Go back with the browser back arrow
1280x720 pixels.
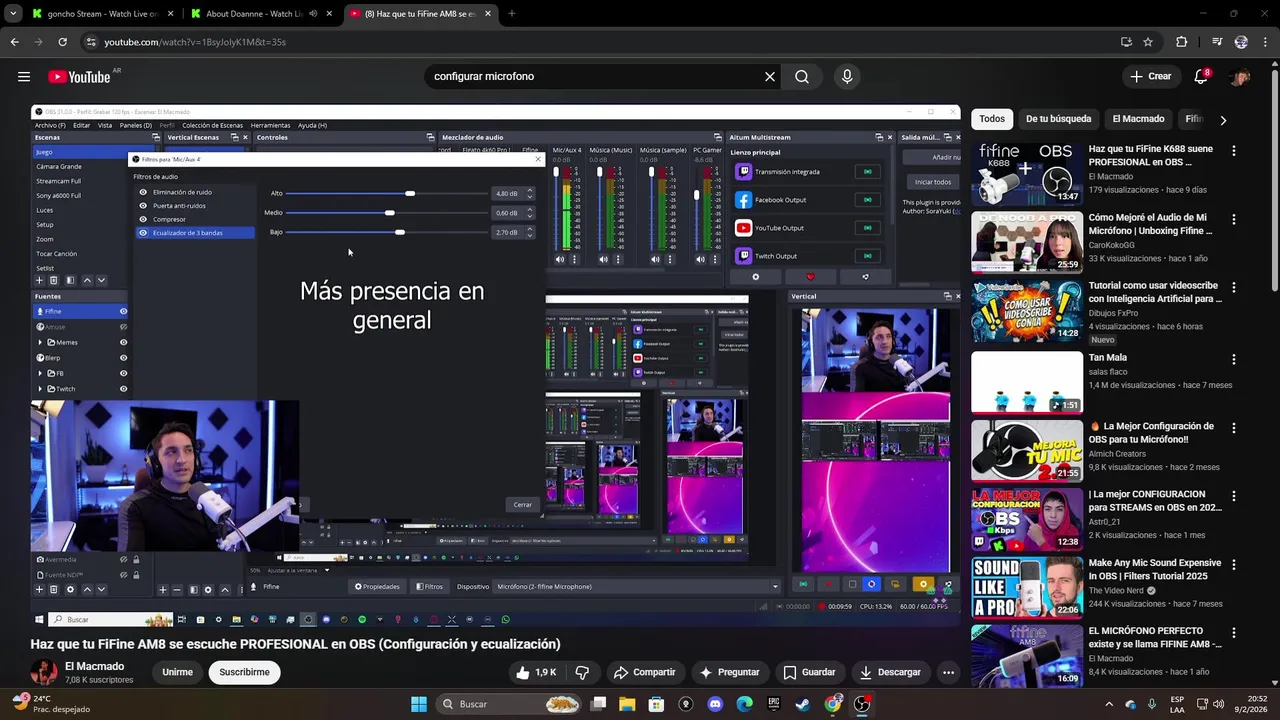(x=14, y=42)
